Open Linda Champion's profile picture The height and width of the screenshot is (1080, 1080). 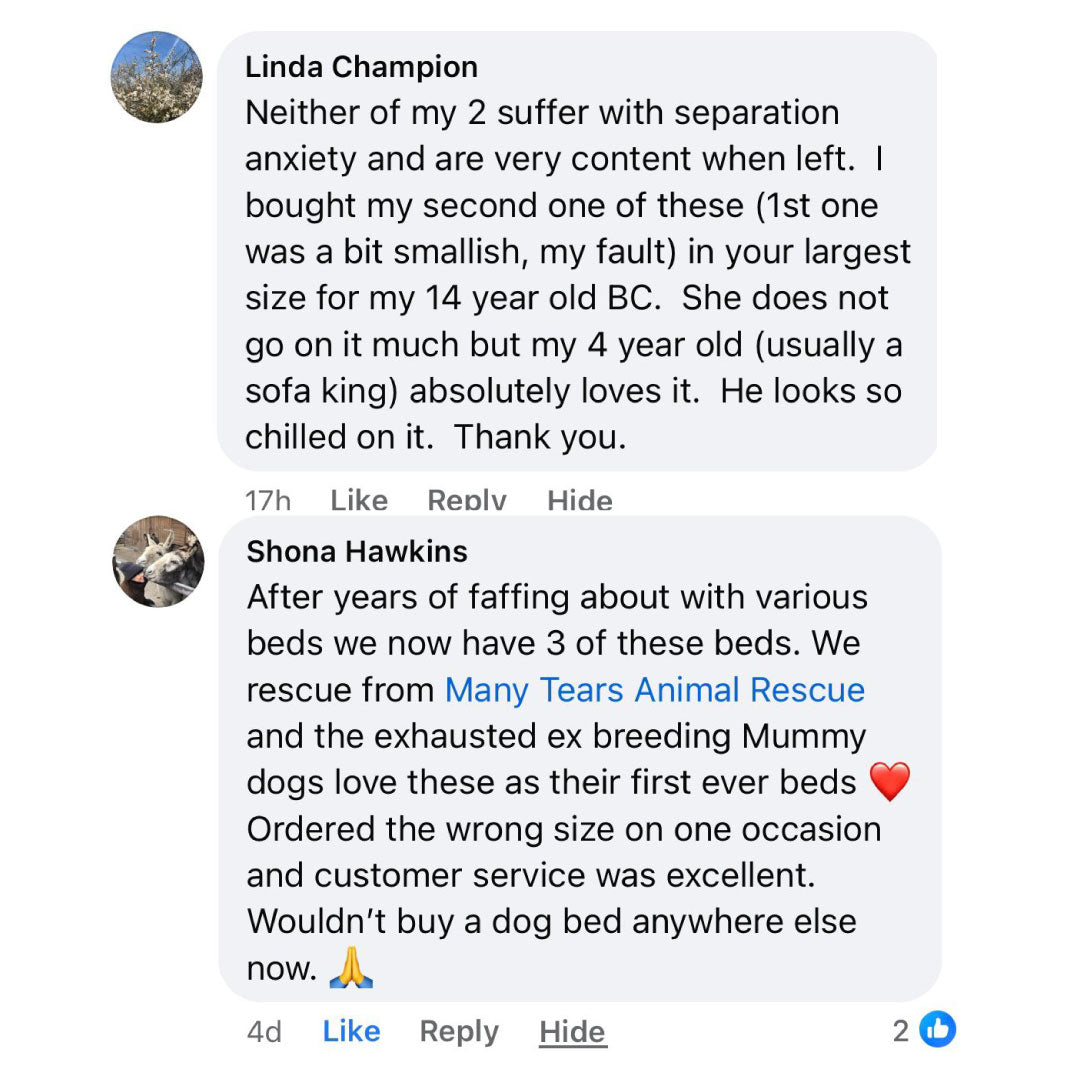click(x=157, y=77)
